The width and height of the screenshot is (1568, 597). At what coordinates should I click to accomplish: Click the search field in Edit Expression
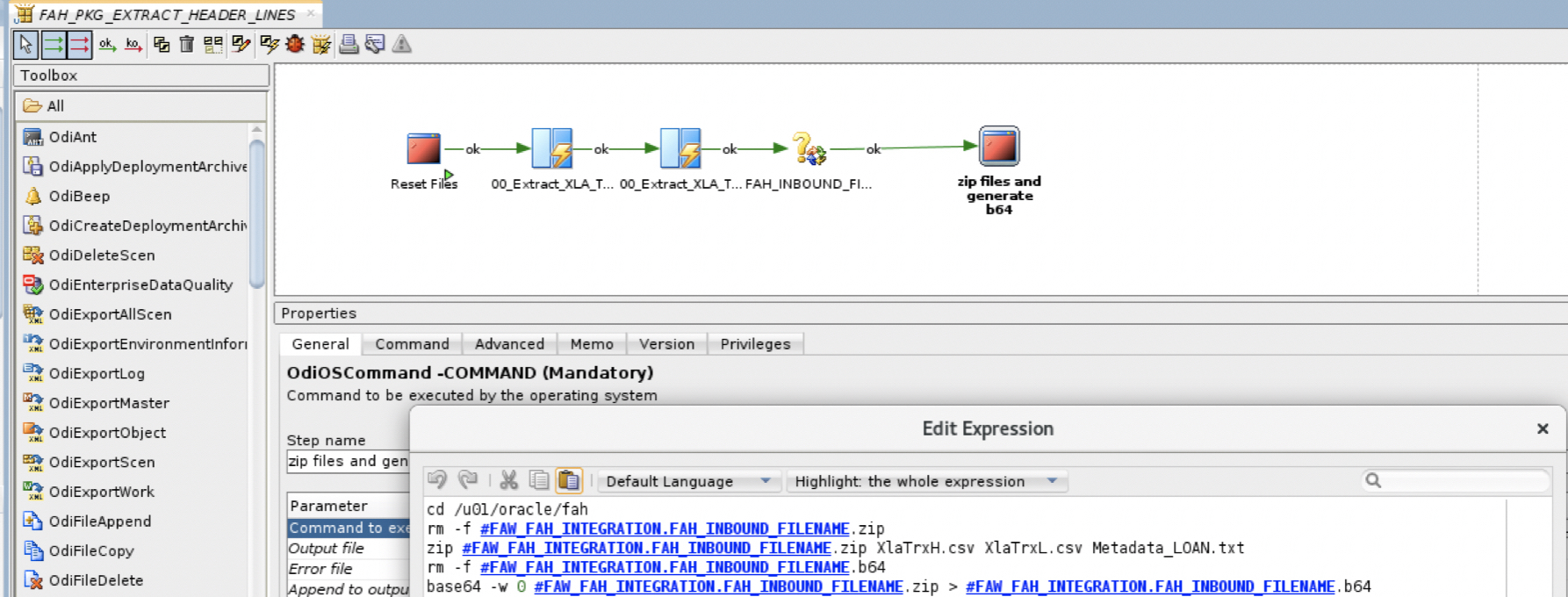[1456, 480]
